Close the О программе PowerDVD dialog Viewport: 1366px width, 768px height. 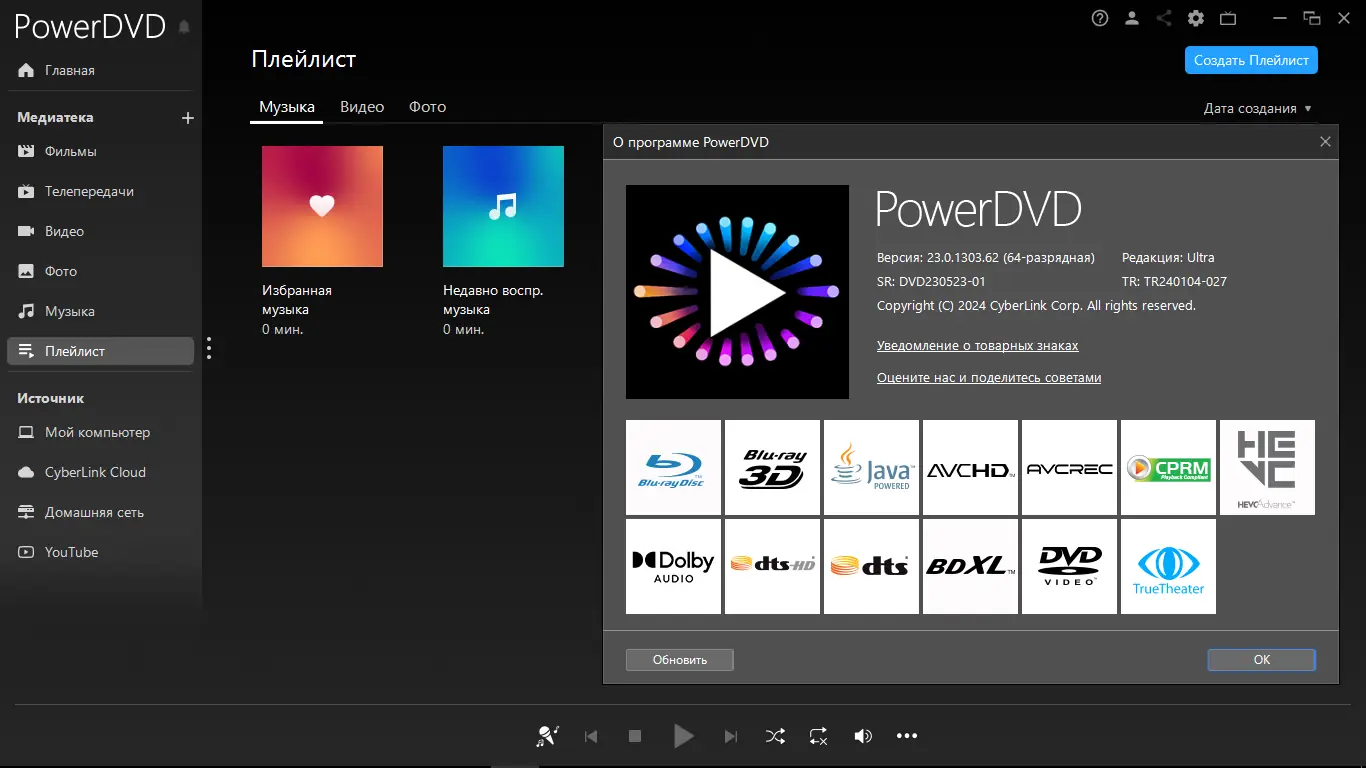[x=1325, y=142]
